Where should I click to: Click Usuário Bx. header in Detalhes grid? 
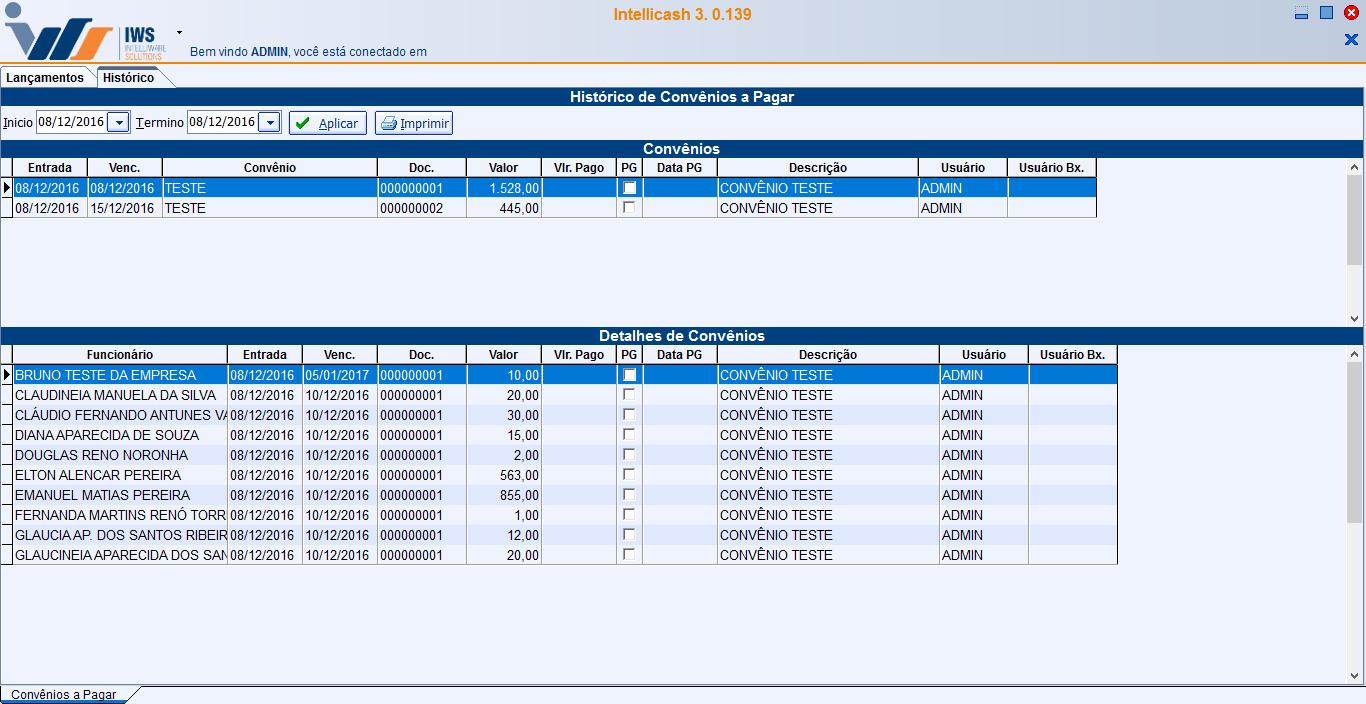point(1073,355)
